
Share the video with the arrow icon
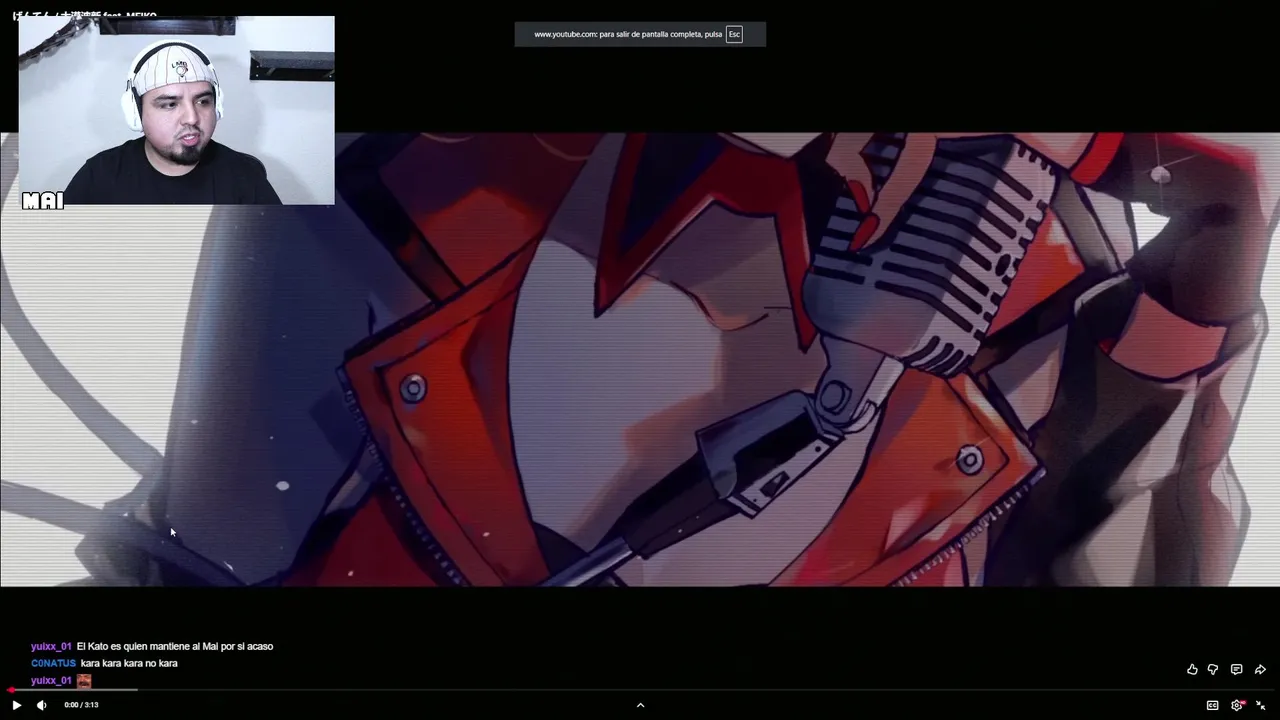[1260, 669]
